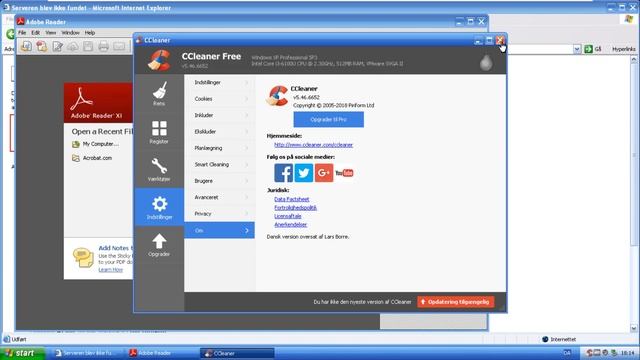Select Inkluder settings submenu item
640x360 pixels.
tap(220, 115)
